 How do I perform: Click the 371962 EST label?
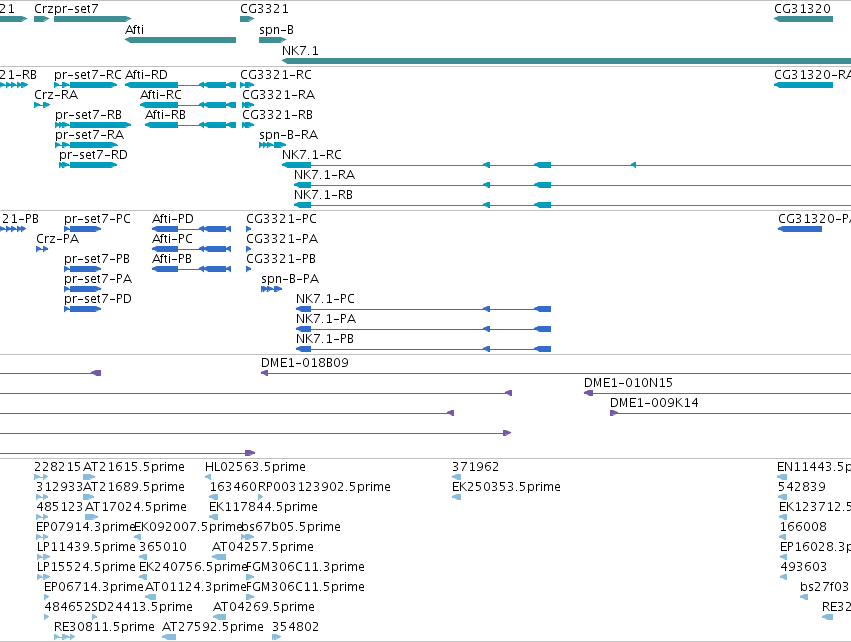tap(475, 467)
